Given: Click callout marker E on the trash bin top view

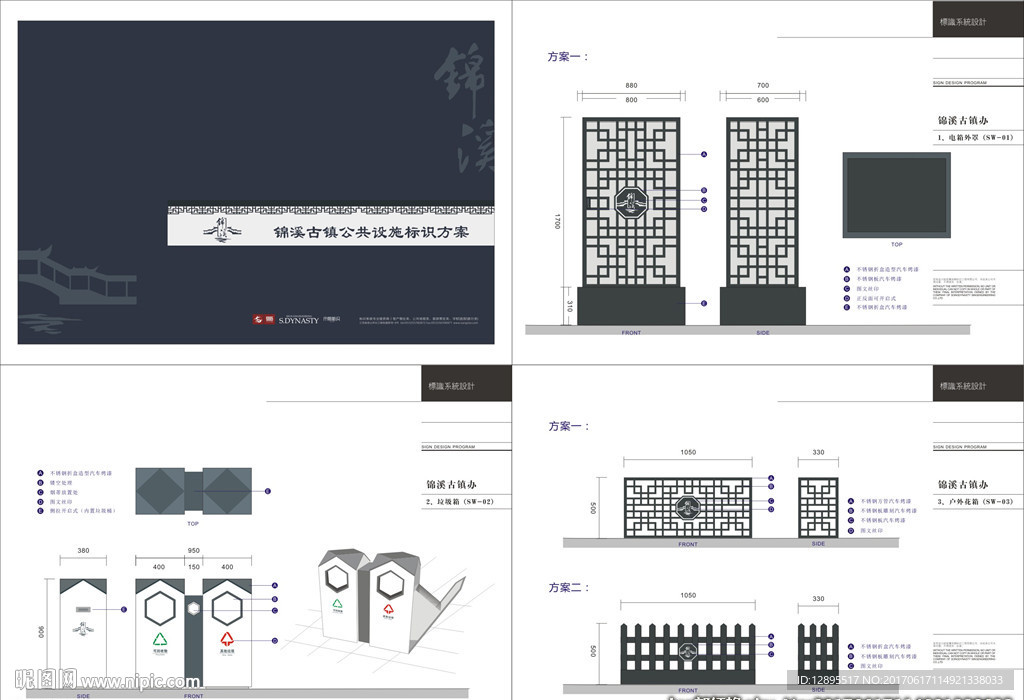Looking at the screenshot, I should 268,491.
